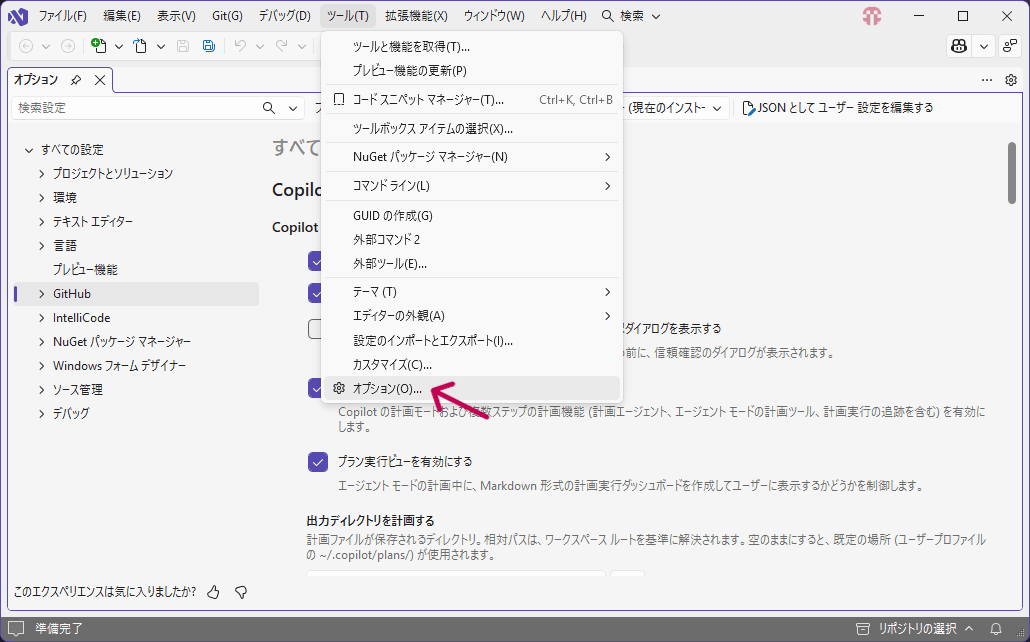Open the コマンド ライン(L) submenu
Viewport: 1030px width, 642px height.
pos(472,186)
